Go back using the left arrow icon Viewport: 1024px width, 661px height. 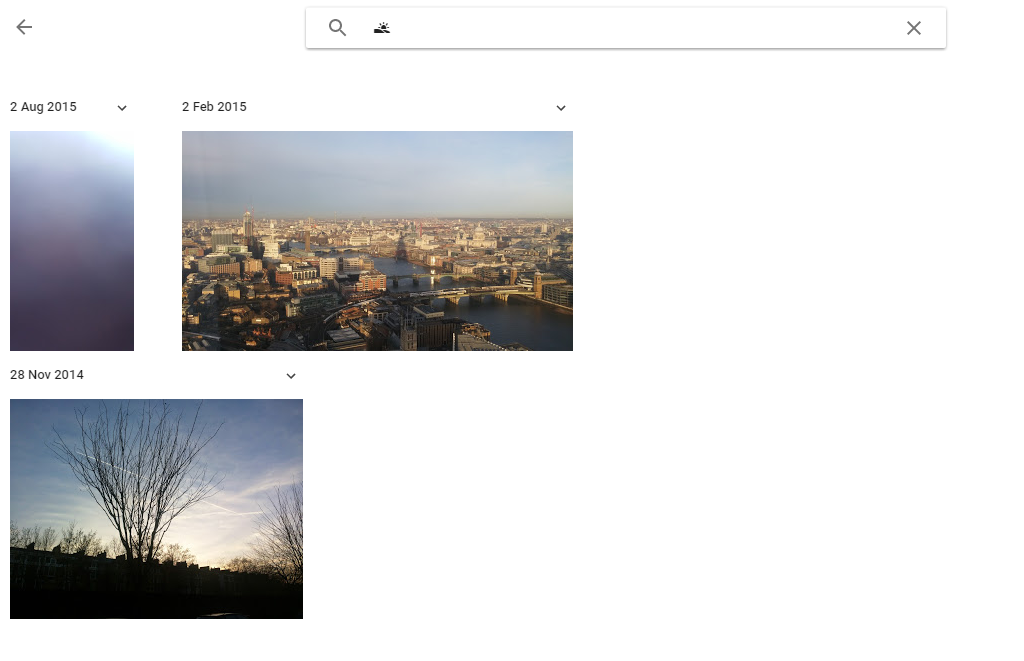(24, 28)
